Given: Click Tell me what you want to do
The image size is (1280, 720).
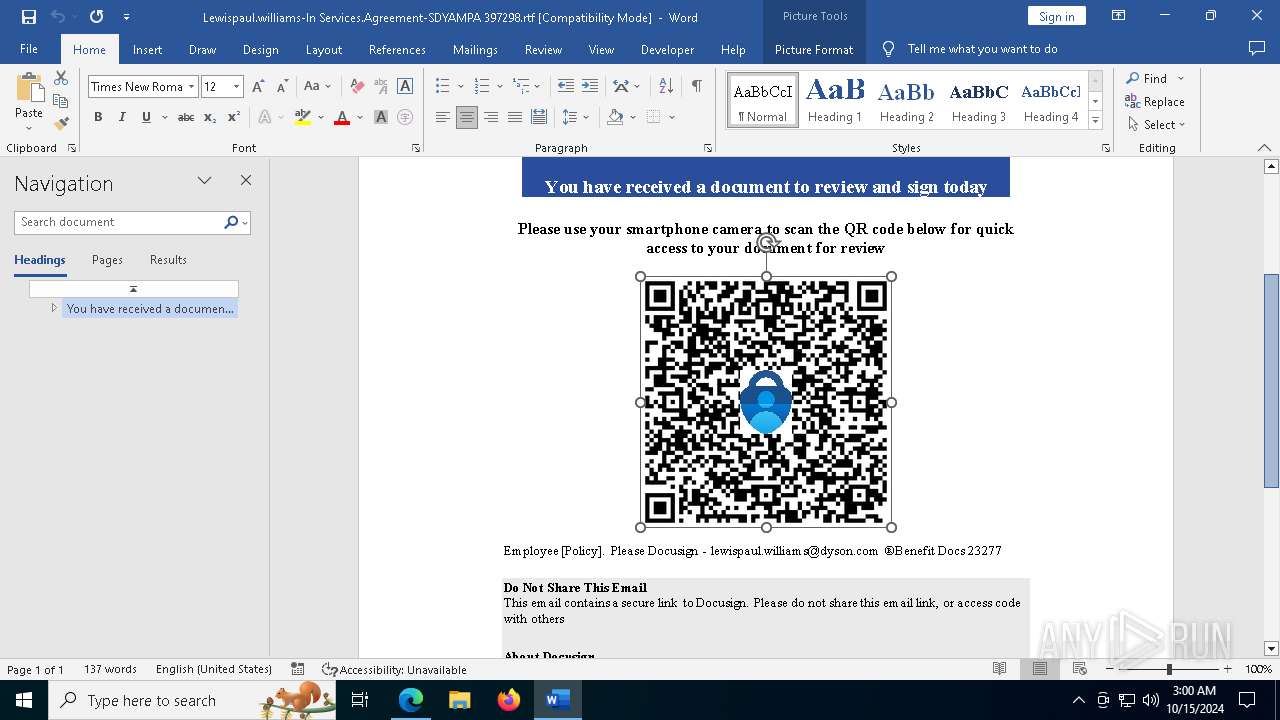Looking at the screenshot, I should click(x=982, y=49).
